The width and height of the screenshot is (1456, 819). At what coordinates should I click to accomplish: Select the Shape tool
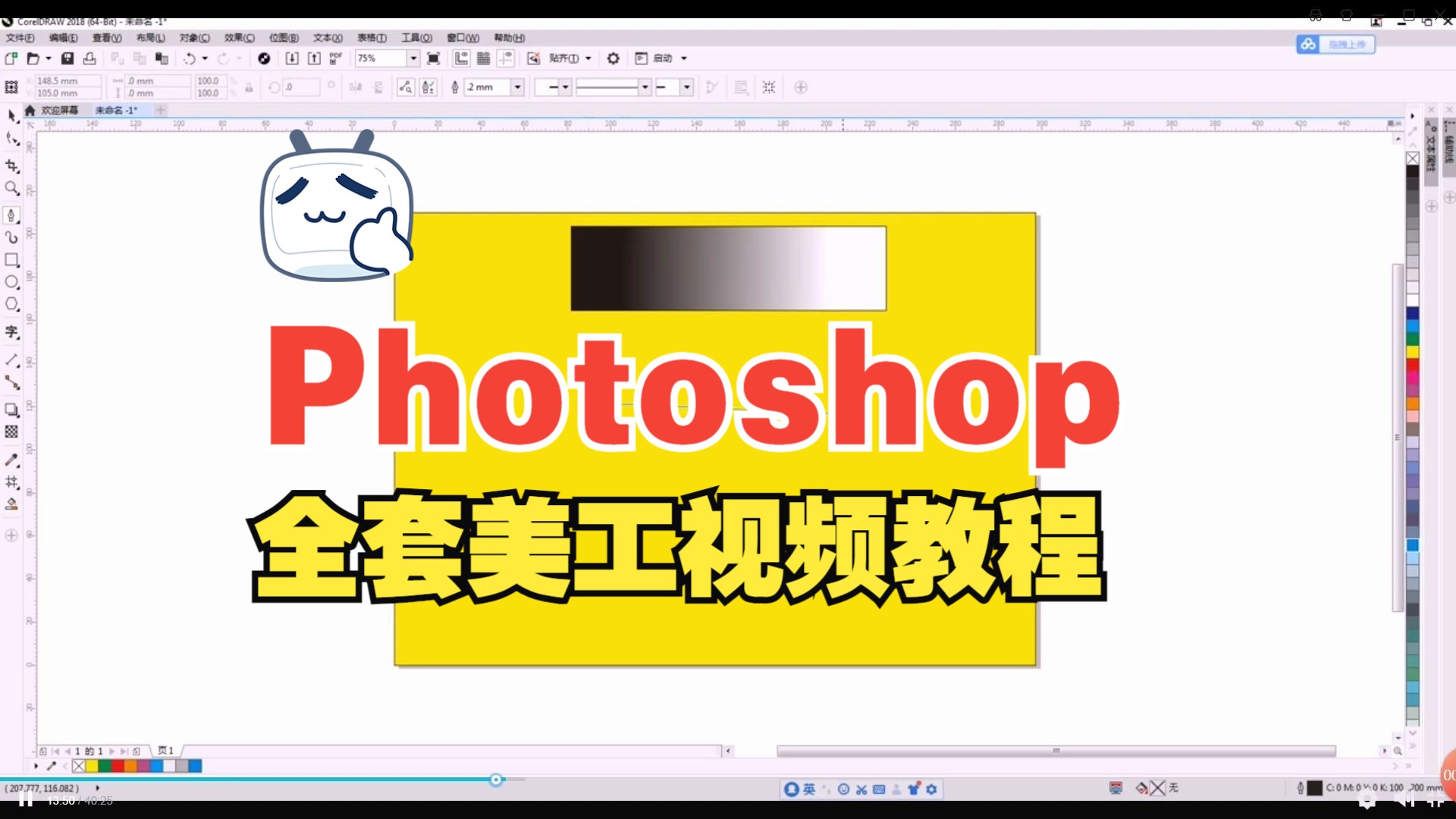pyautogui.click(x=12, y=138)
